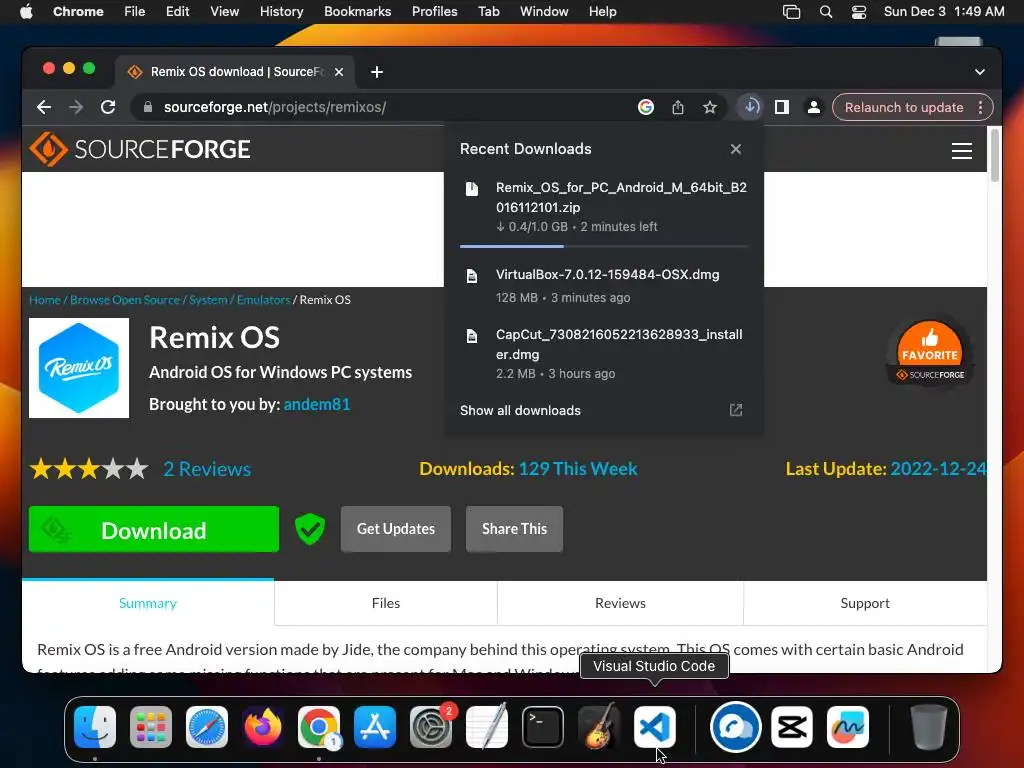Click the Get Updates button
The image size is (1024, 768).
click(396, 529)
